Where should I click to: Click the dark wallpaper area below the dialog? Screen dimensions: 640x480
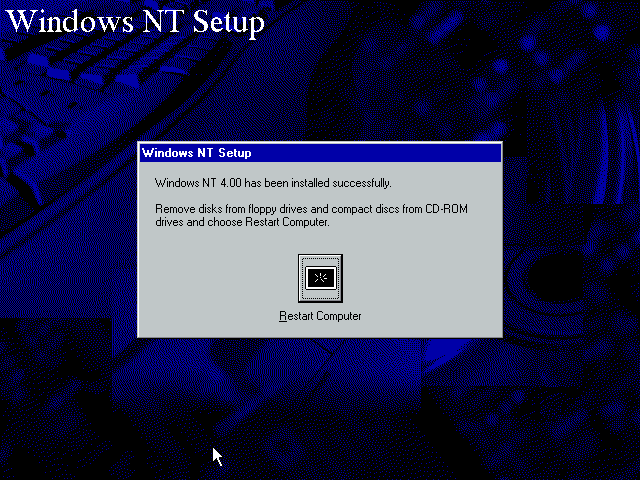click(320, 408)
